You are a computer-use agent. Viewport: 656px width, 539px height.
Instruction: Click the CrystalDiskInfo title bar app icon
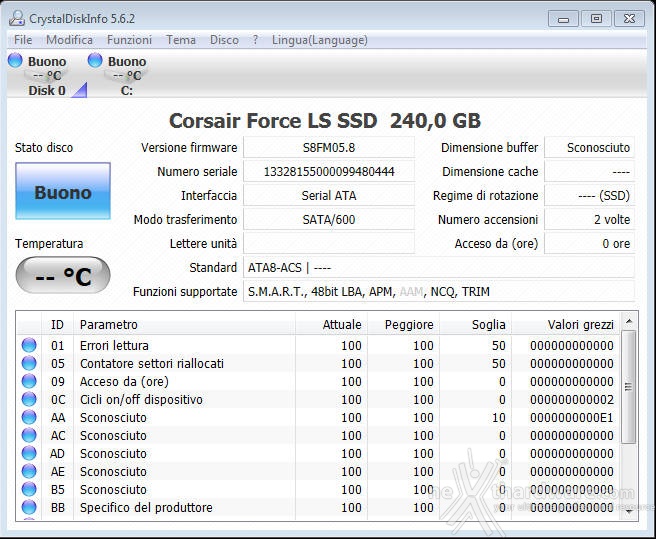(x=17, y=18)
